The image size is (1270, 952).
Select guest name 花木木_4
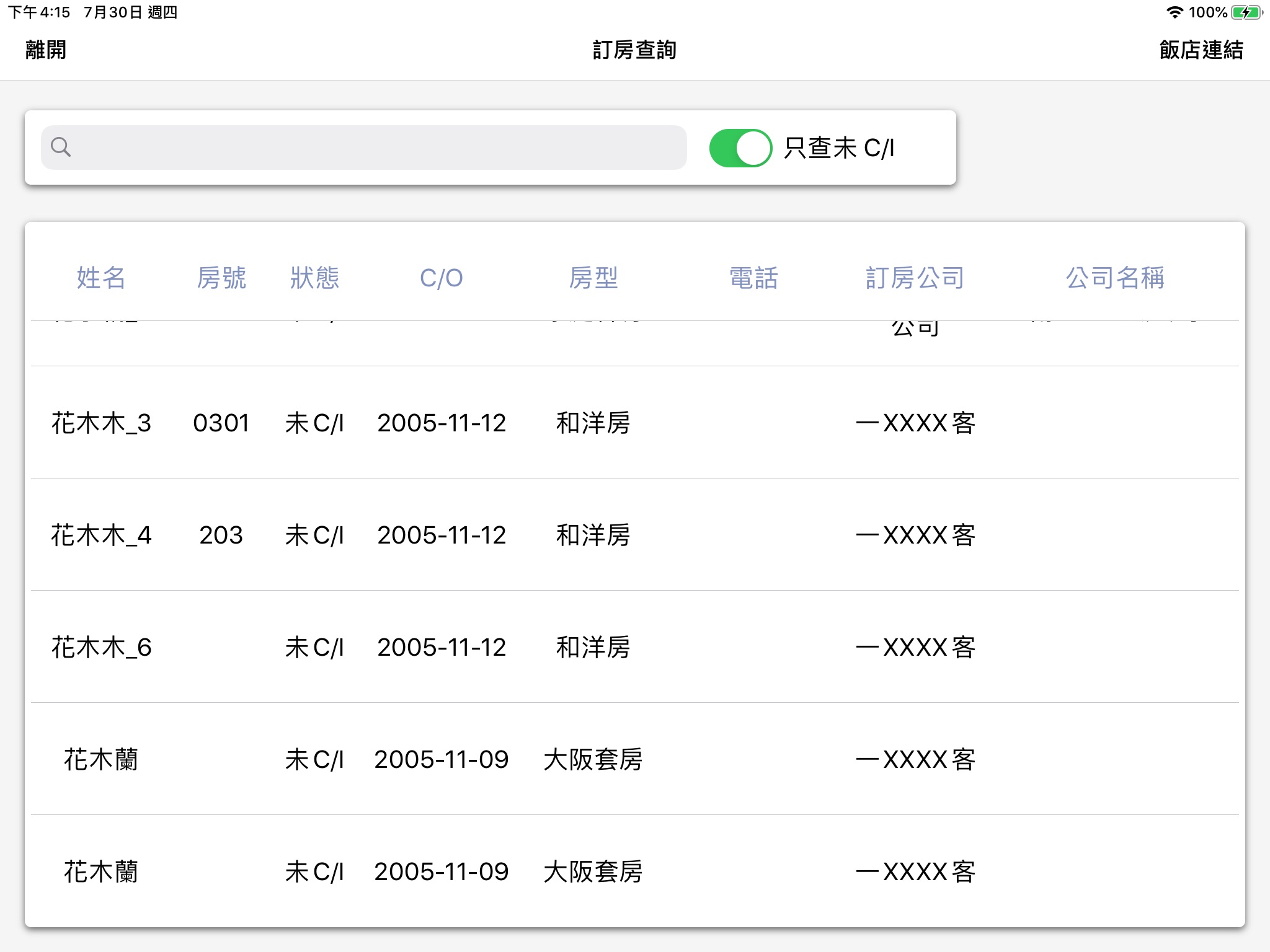pos(101,535)
